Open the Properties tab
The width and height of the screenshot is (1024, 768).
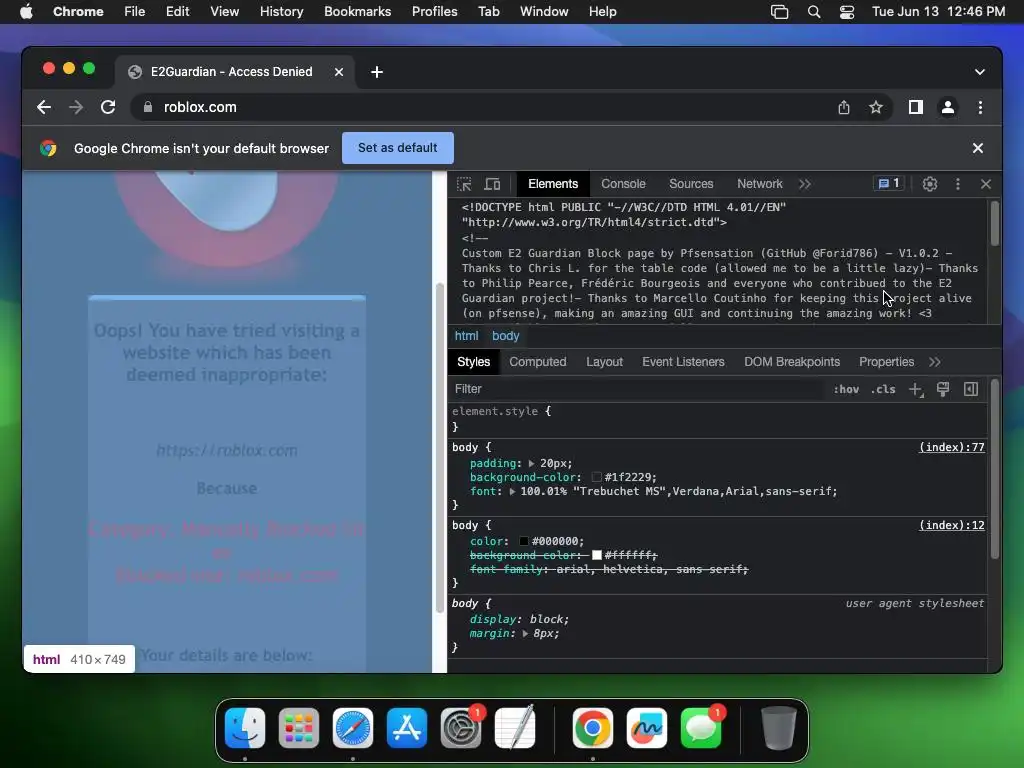point(886,362)
